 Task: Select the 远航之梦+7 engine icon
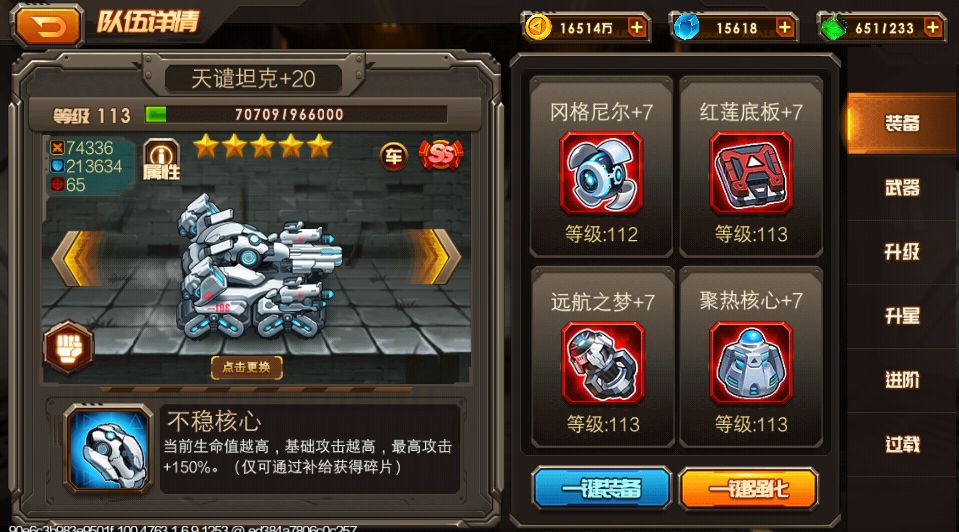coord(602,363)
